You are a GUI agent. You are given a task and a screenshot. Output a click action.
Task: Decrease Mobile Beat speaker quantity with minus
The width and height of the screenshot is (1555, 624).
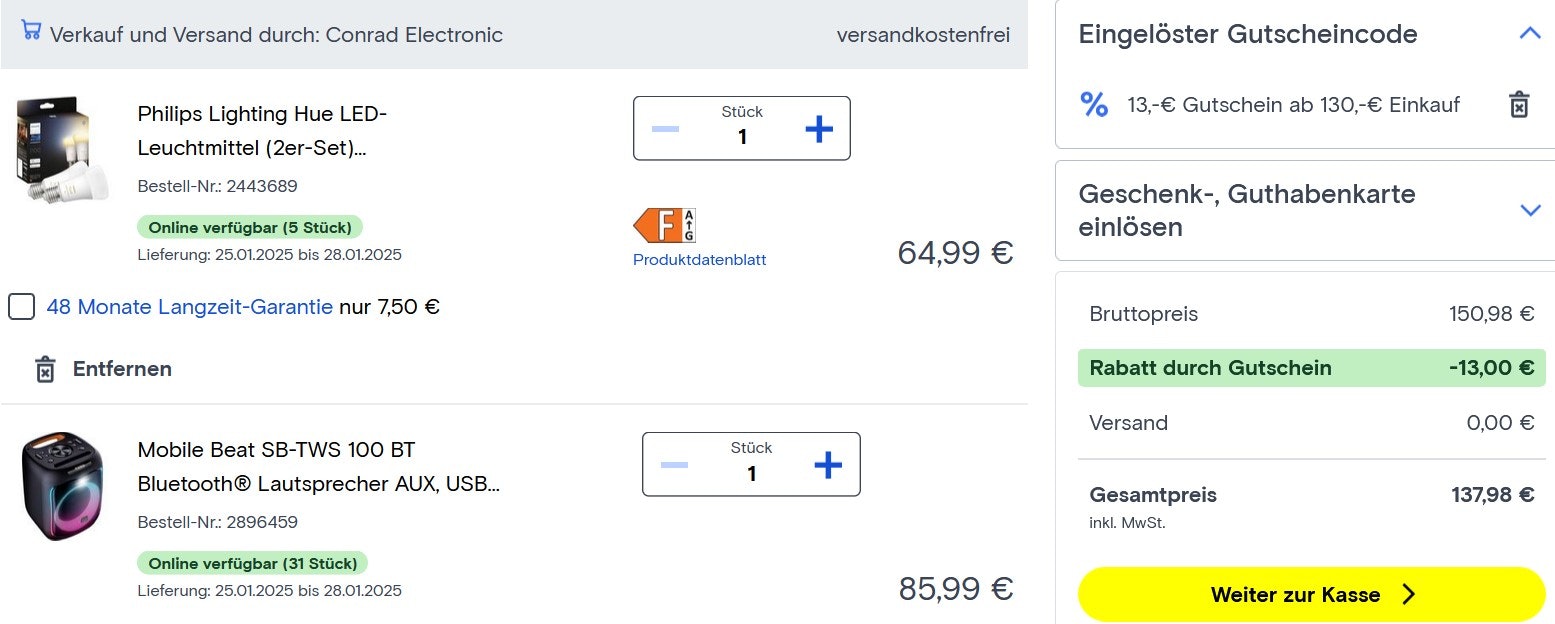click(x=674, y=465)
